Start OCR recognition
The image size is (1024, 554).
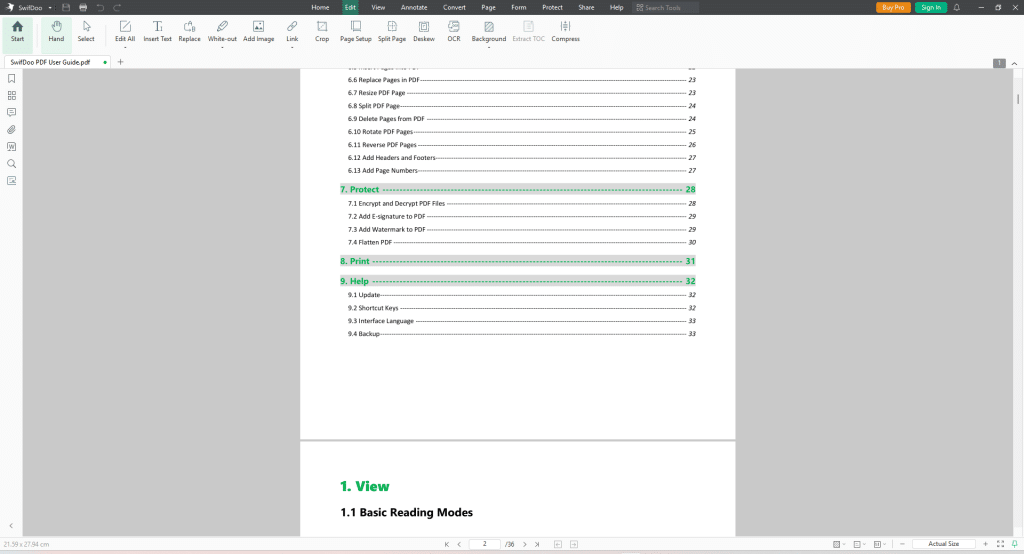tap(454, 31)
